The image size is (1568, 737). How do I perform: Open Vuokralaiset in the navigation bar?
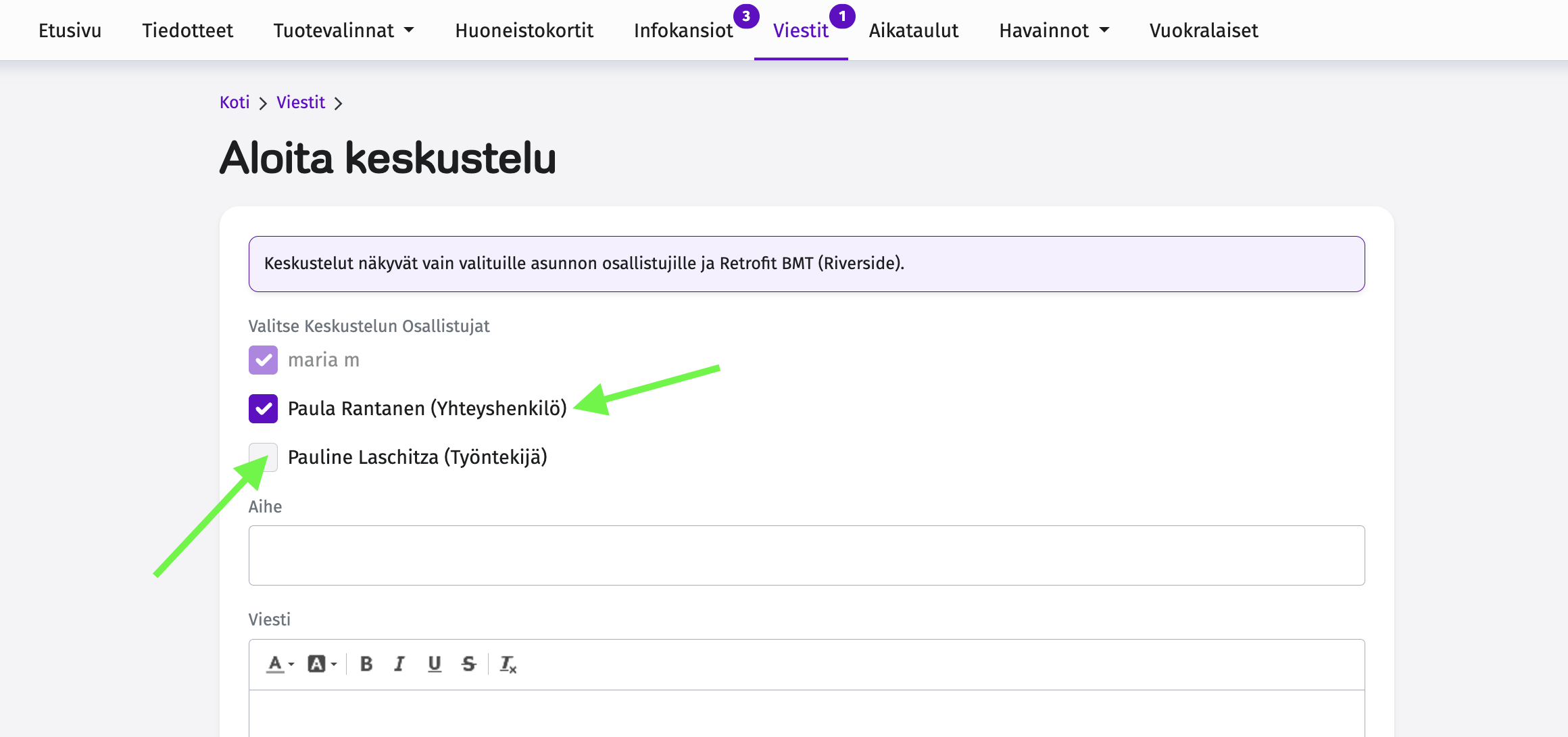click(x=1204, y=30)
